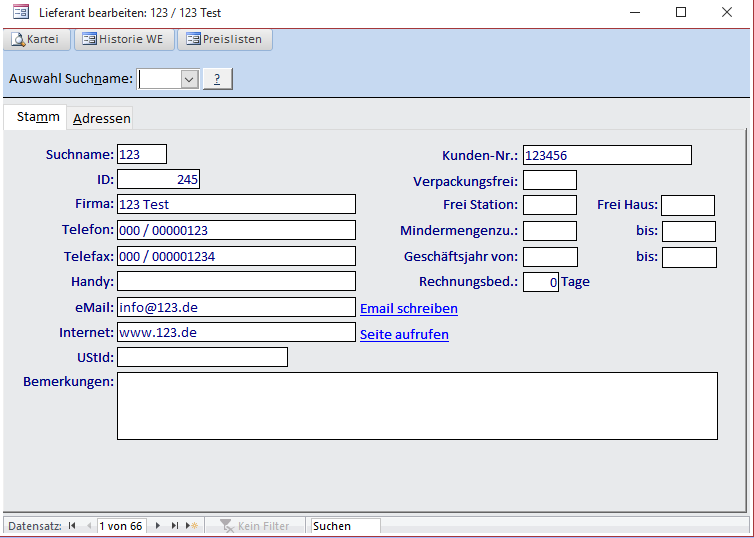Click the Rechnungsbed. Tage field

[541, 282]
